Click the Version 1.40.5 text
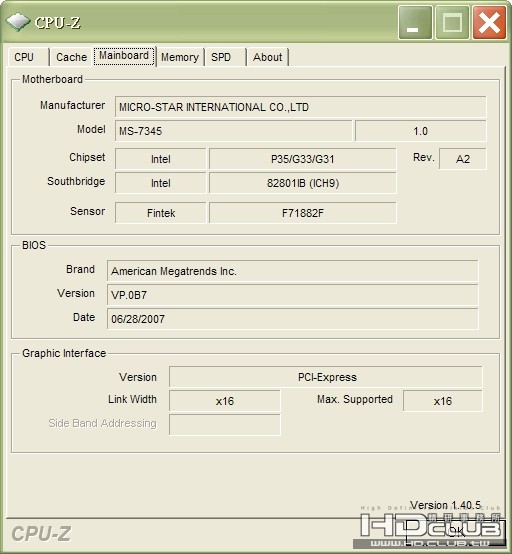This screenshot has width=512, height=554. 445,505
